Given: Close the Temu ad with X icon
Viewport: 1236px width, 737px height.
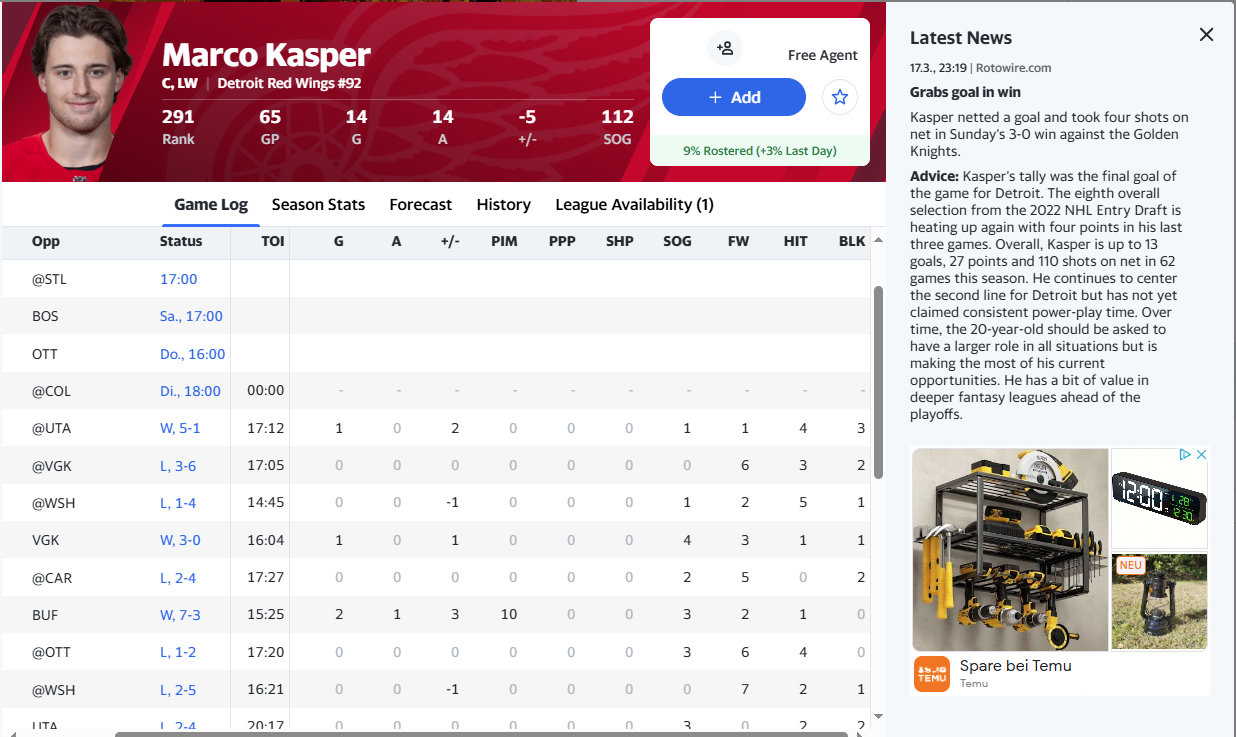Looking at the screenshot, I should (1202, 455).
